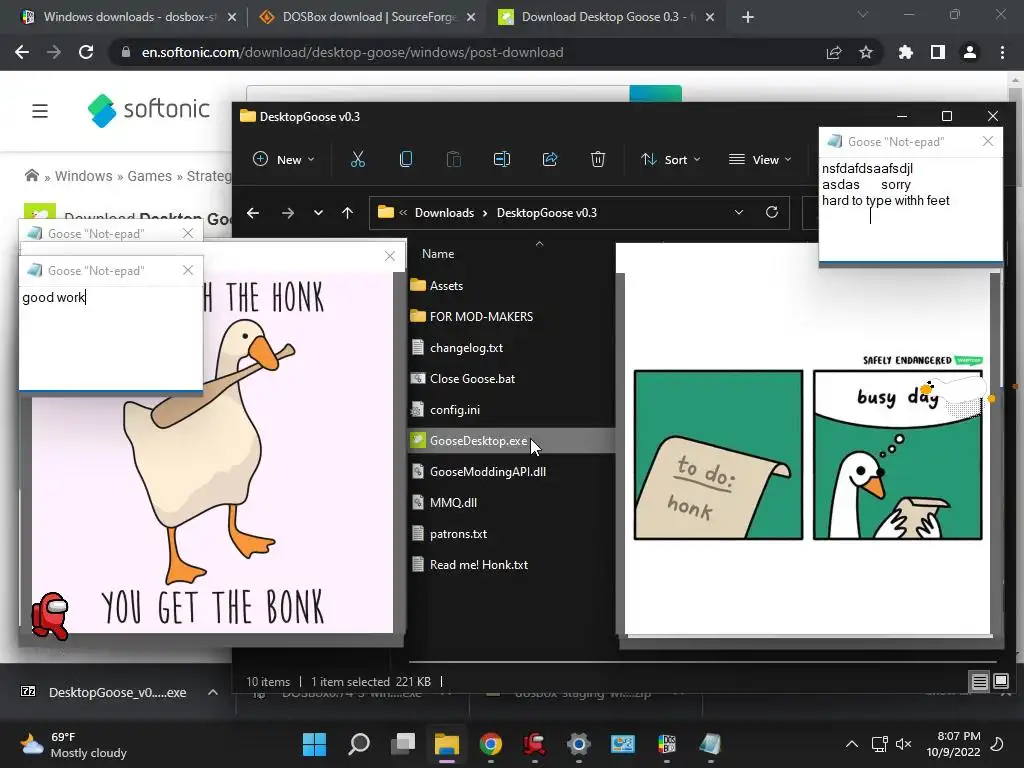Switch to DOSBox download SourceForge tab
The image size is (1024, 768).
[x=367, y=17]
